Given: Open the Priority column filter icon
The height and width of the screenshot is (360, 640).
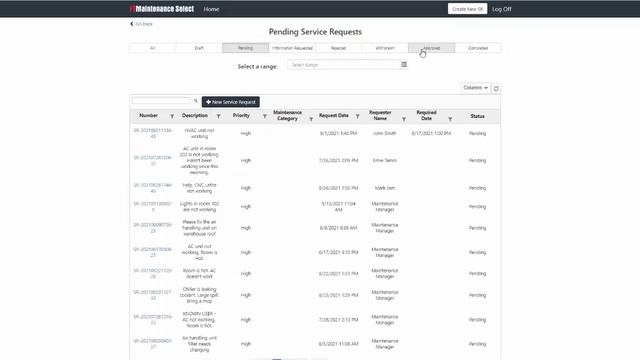Looking at the screenshot, I should (x=264, y=116).
